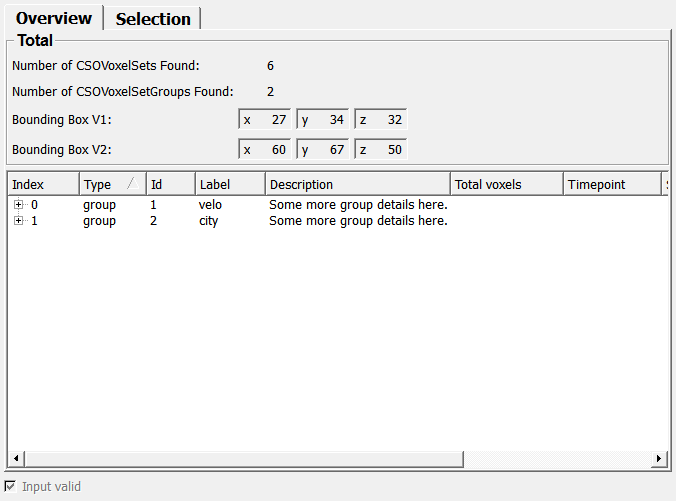Click the horizontal scrollbar left arrow

16,458
